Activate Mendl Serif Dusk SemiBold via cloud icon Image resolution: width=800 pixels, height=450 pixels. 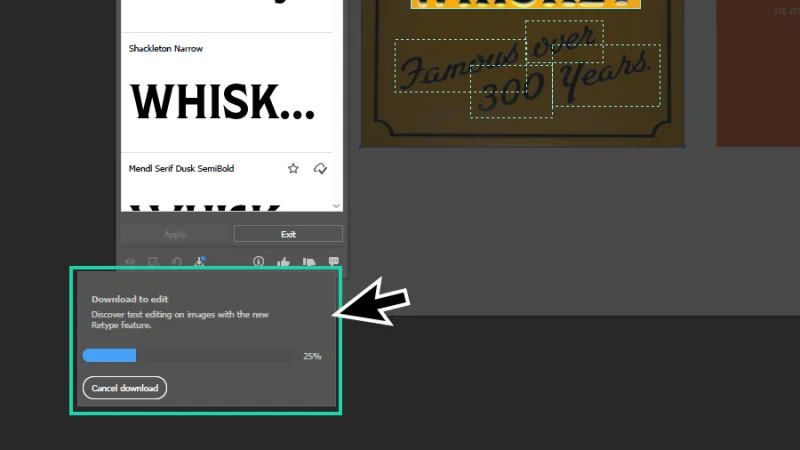click(x=320, y=169)
